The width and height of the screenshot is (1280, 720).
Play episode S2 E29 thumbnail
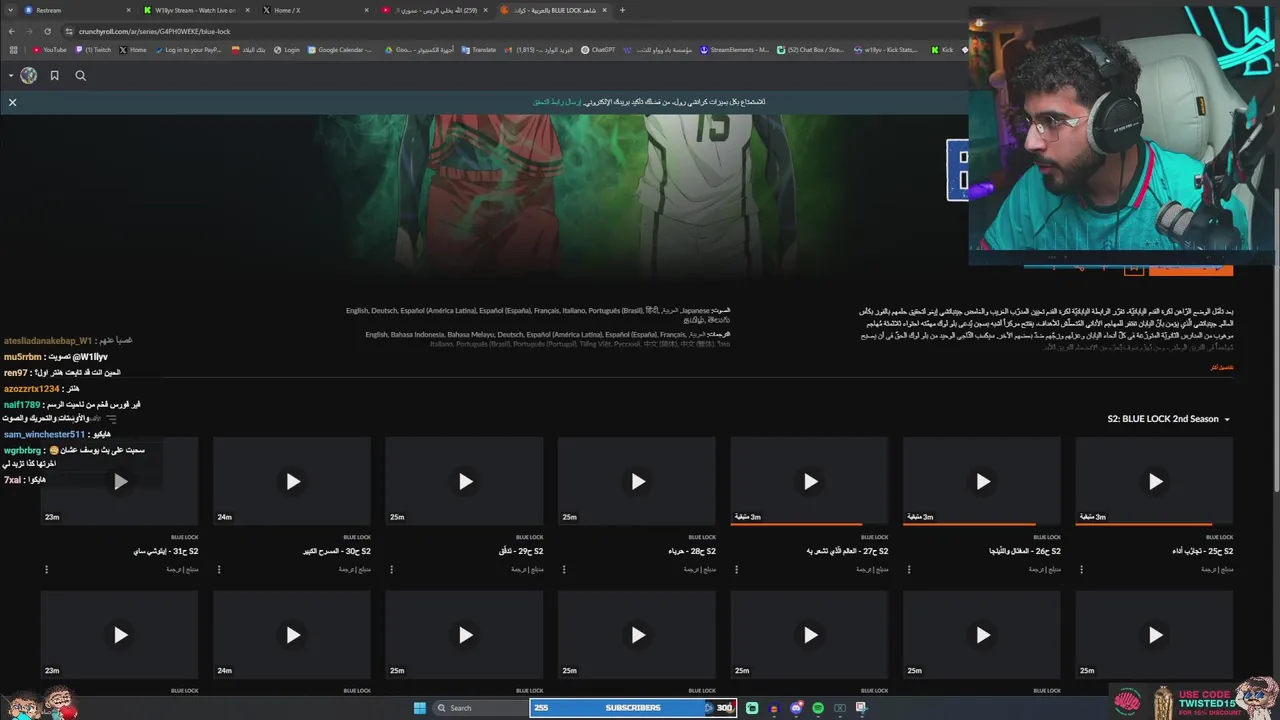[x=465, y=481]
